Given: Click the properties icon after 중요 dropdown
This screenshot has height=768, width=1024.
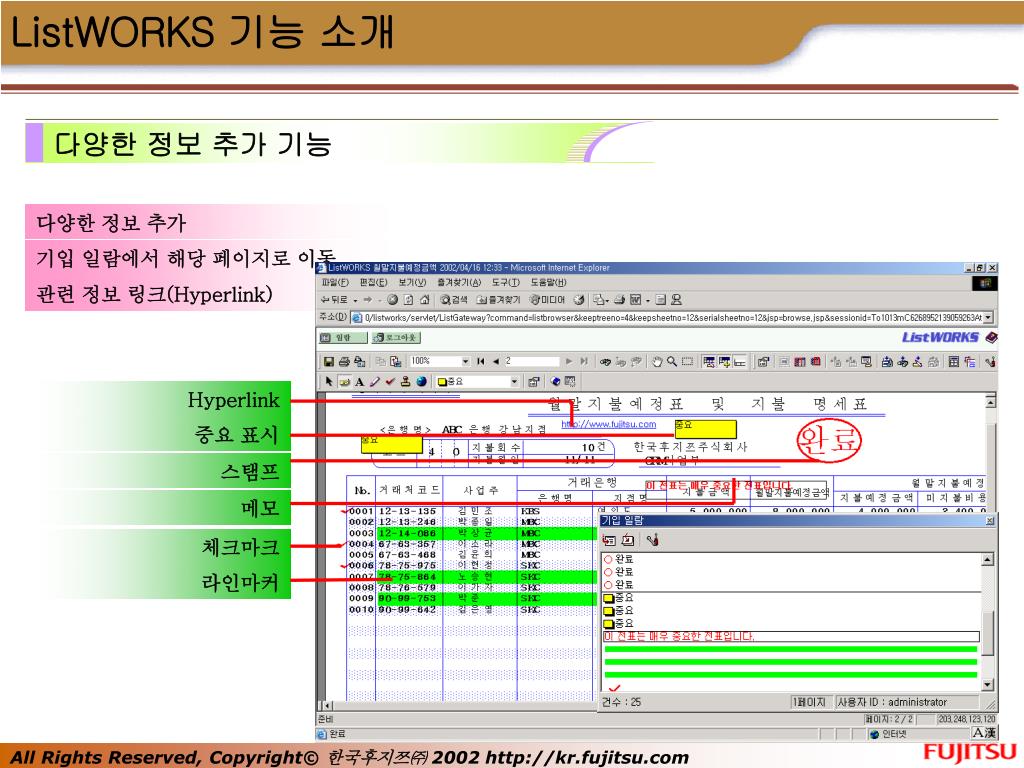Looking at the screenshot, I should click(534, 381).
